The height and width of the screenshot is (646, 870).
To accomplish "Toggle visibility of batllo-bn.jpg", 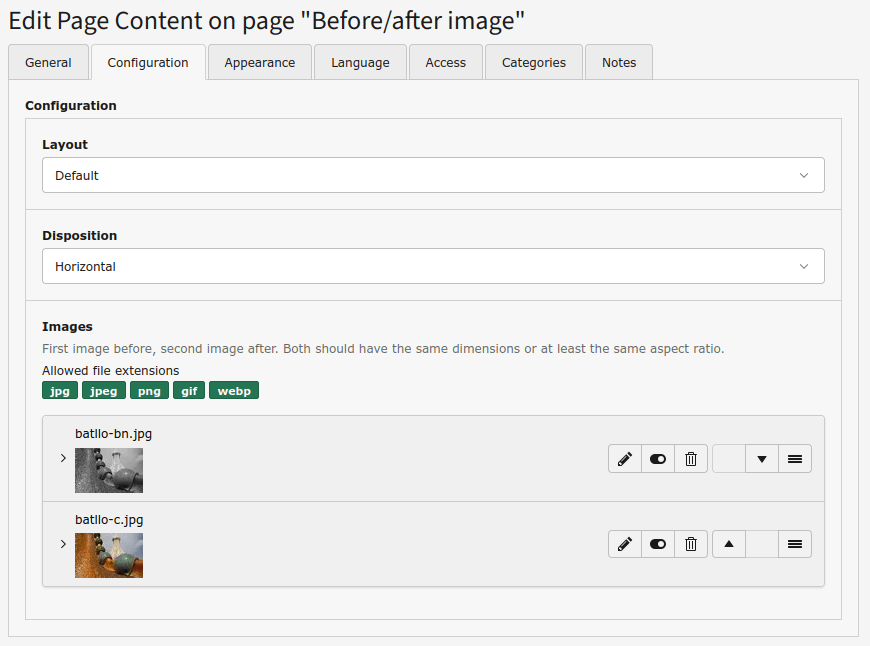I will tap(658, 459).
